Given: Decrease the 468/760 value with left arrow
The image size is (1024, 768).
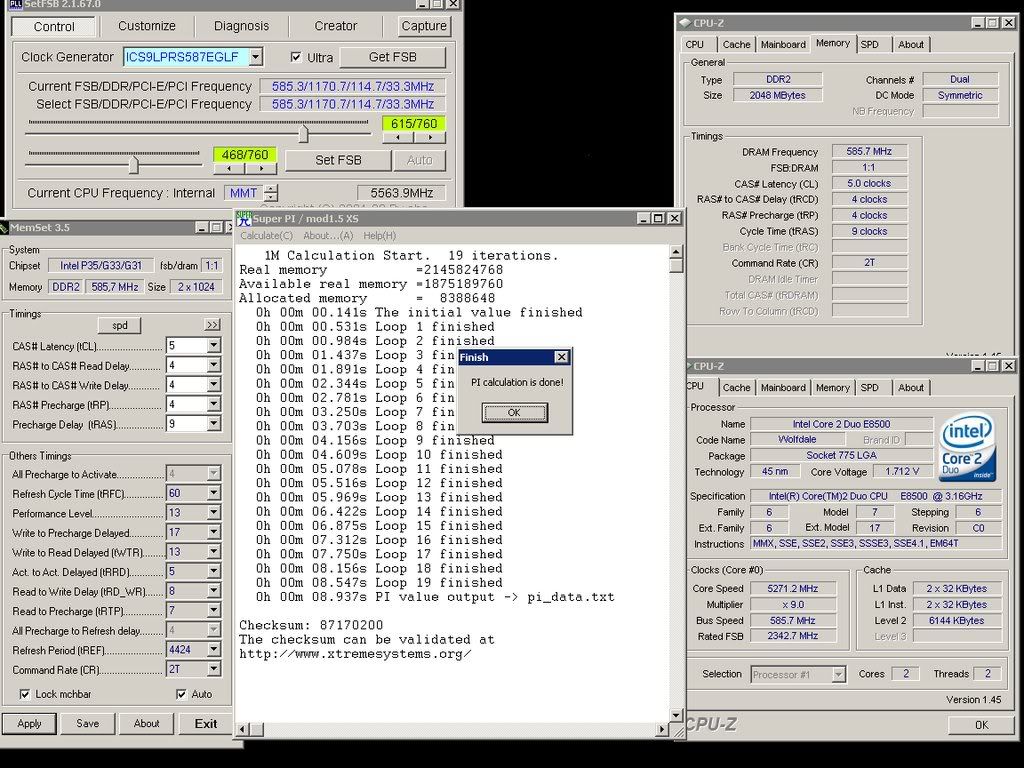Looking at the screenshot, I should pyautogui.click(x=229, y=168).
